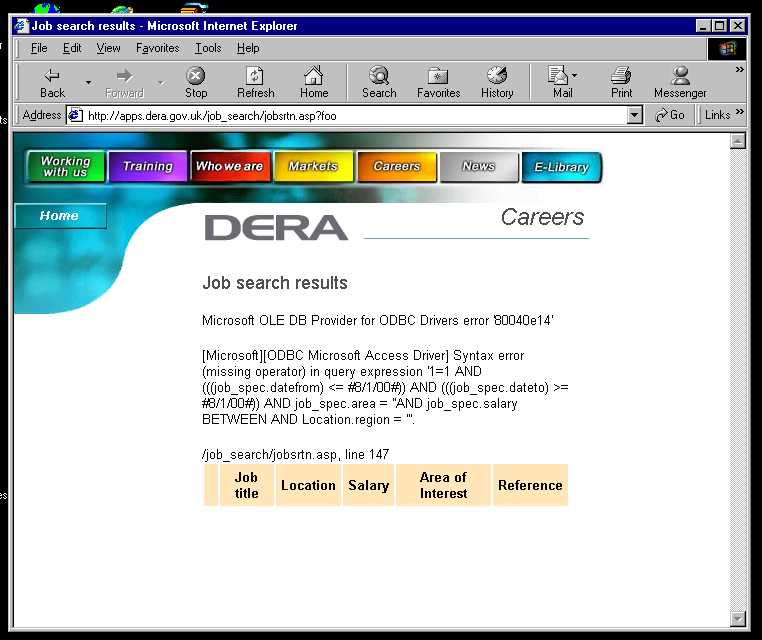Open the Tools menu
Screen dimensions: 762x640
click(208, 48)
